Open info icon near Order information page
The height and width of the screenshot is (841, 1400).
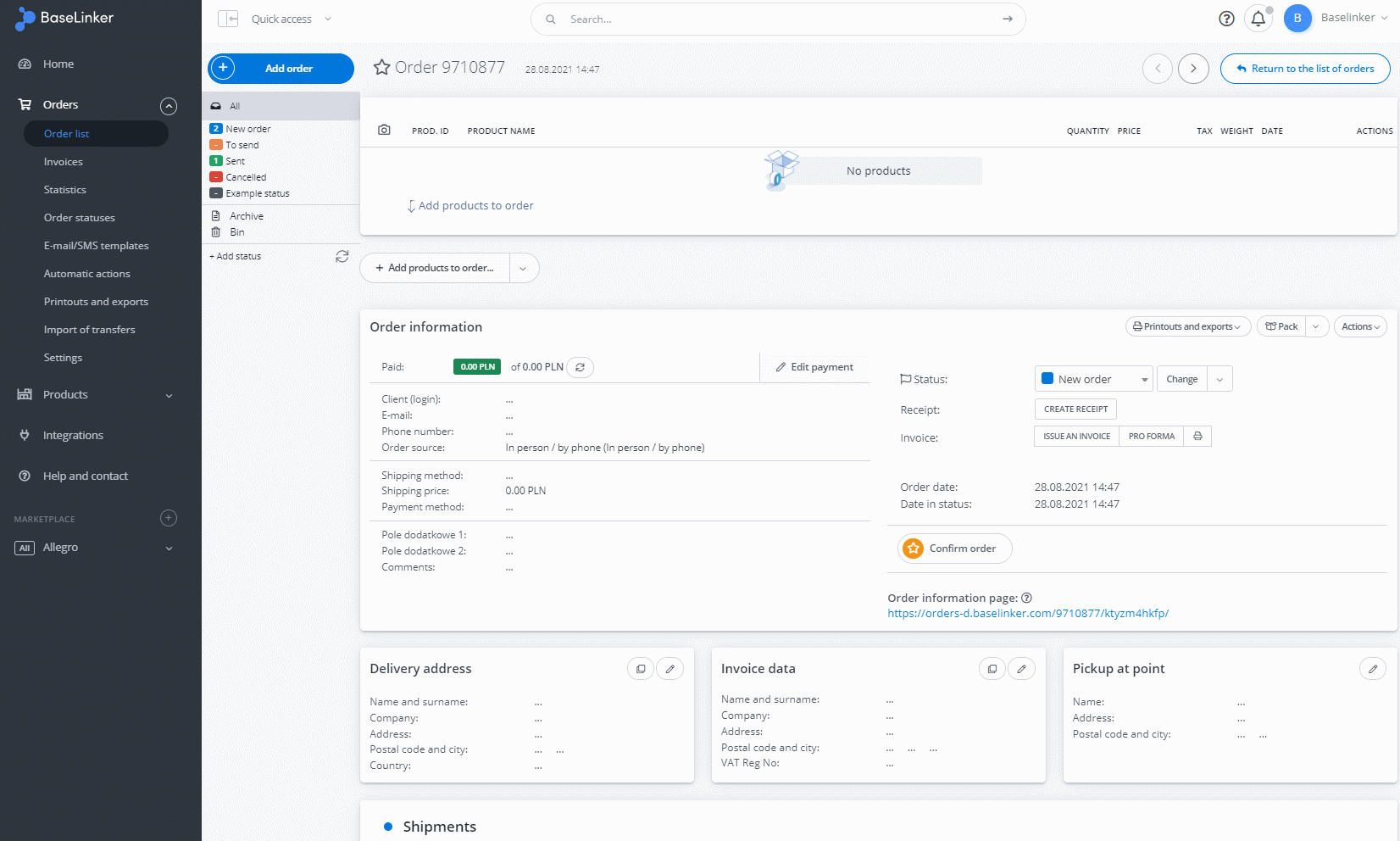[x=1026, y=598]
